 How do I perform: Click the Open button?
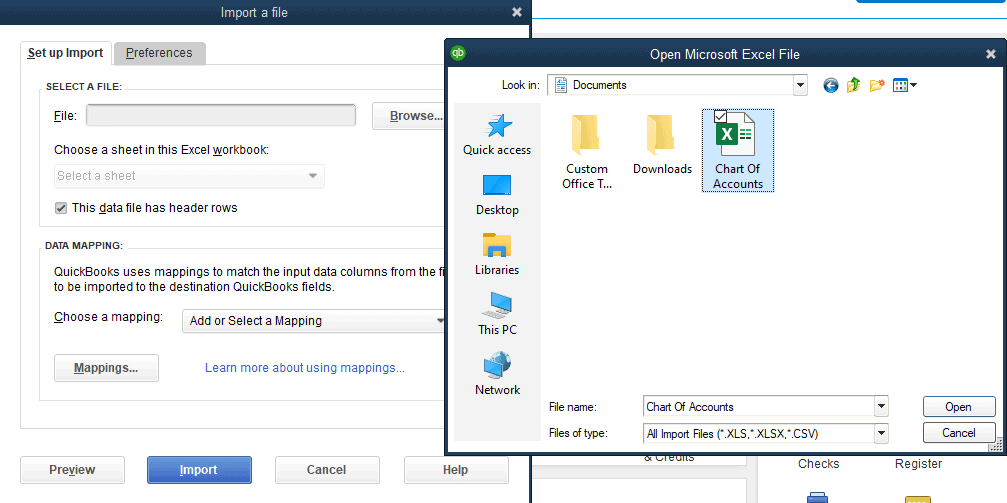pos(959,407)
